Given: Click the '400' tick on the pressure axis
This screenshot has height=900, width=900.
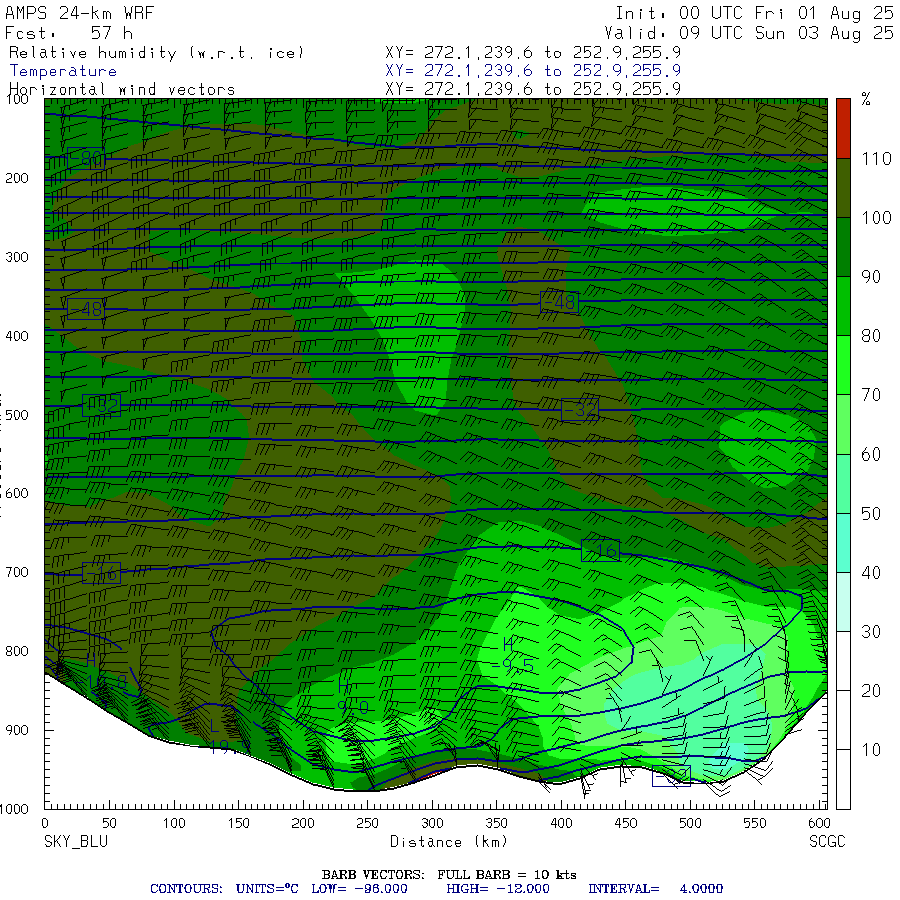Looking at the screenshot, I should [17, 336].
